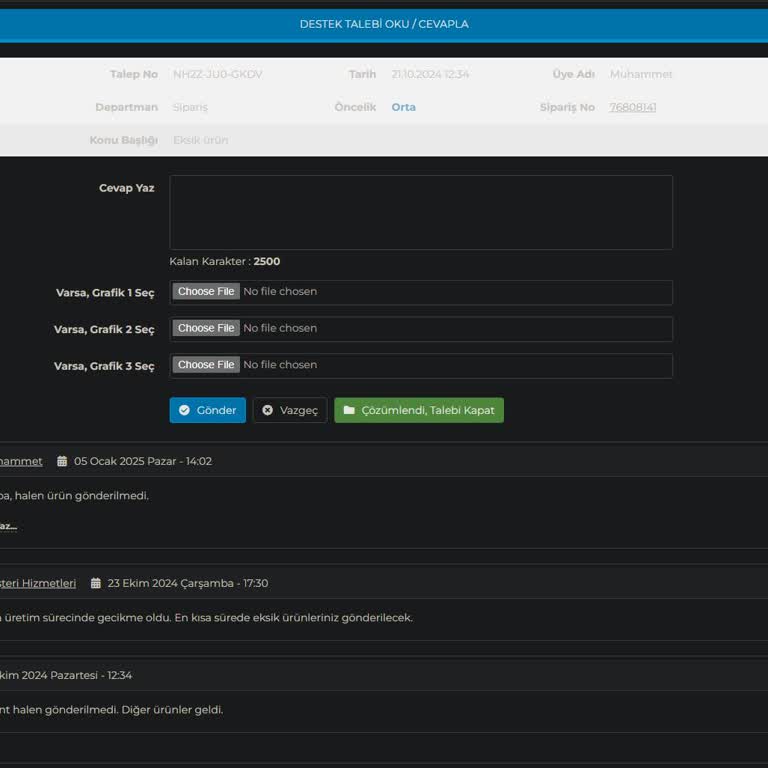Viewport: 768px width, 768px height.
Task: Click the Destek Talebi Oku / Cevapla header
Action: (384, 24)
